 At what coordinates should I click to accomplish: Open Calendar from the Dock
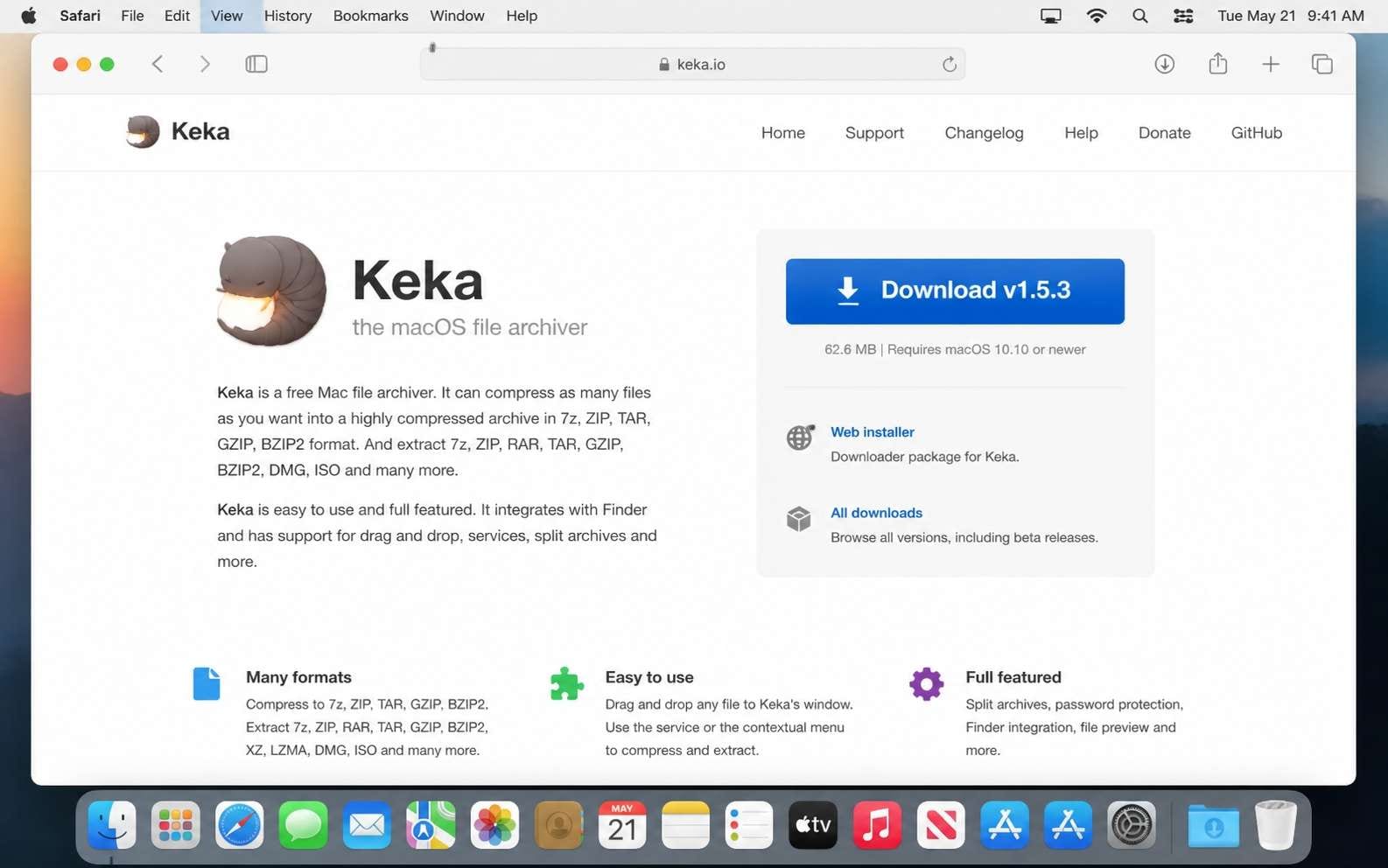[622, 824]
